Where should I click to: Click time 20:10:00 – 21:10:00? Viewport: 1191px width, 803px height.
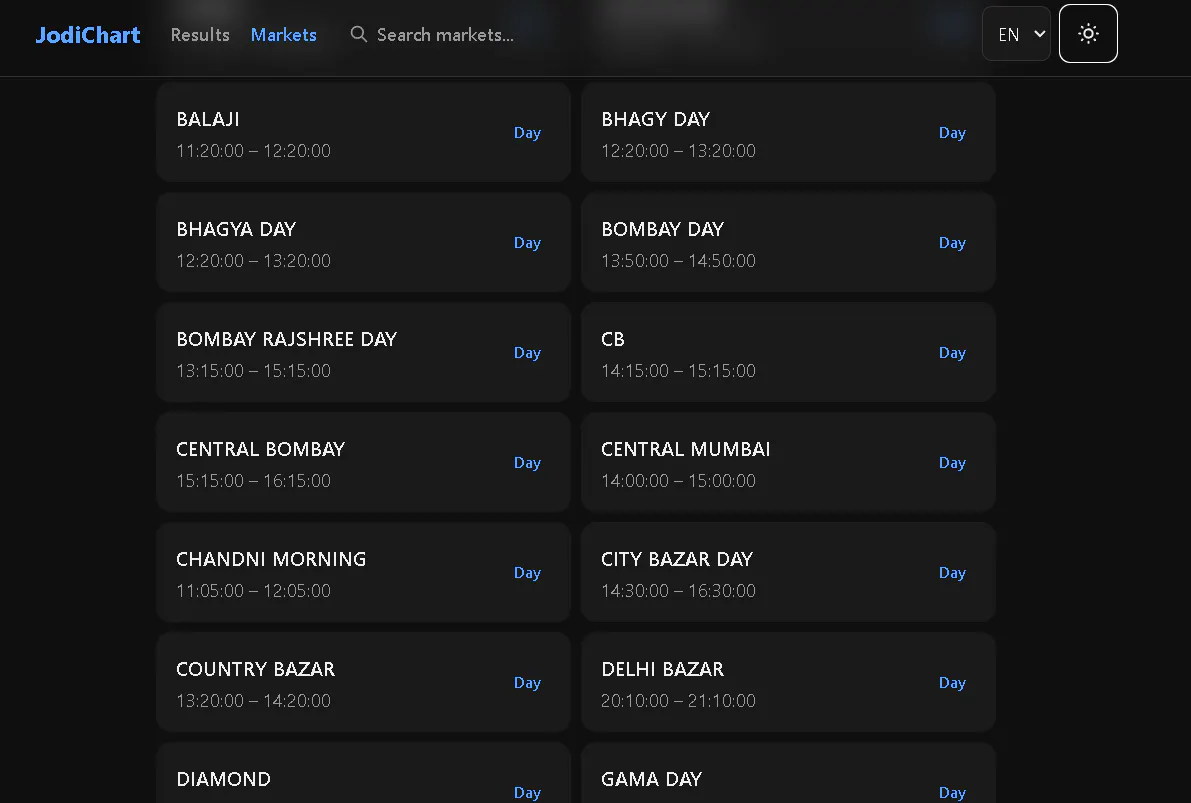point(678,701)
